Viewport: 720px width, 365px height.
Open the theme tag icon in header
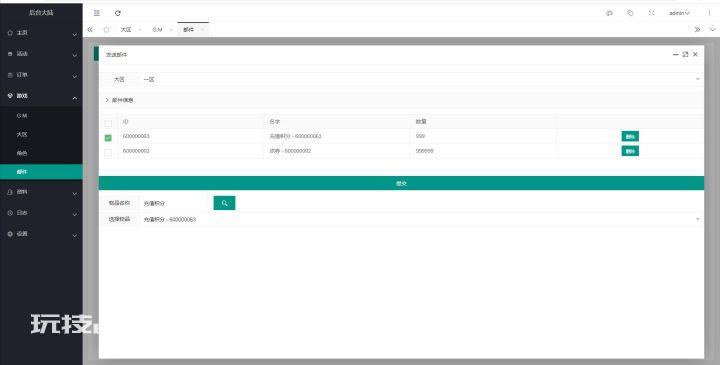(630, 13)
